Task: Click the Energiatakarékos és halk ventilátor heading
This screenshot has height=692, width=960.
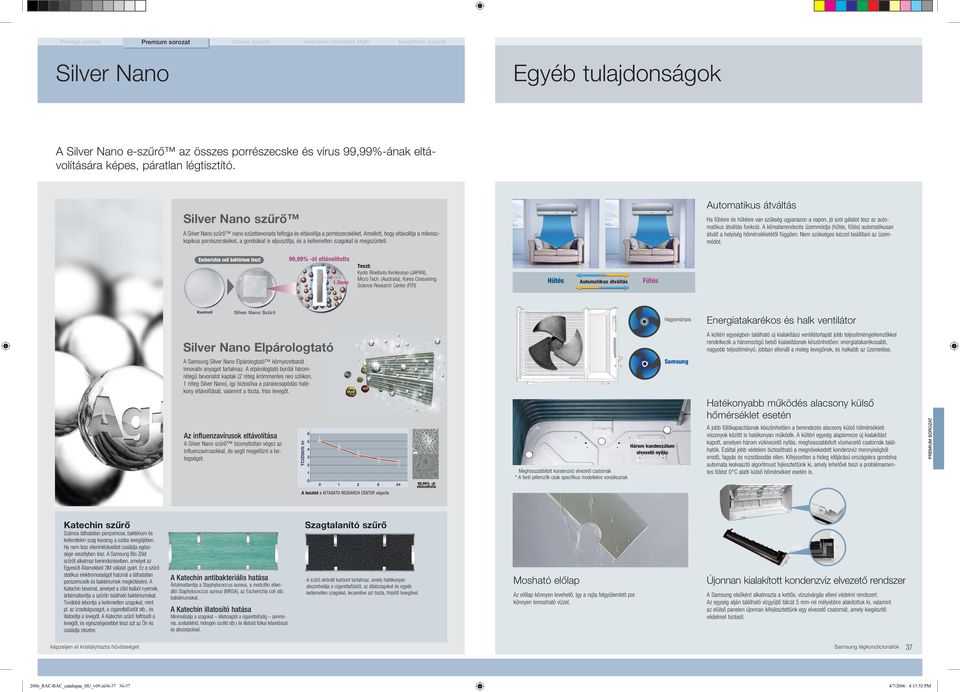Action: click(781, 320)
